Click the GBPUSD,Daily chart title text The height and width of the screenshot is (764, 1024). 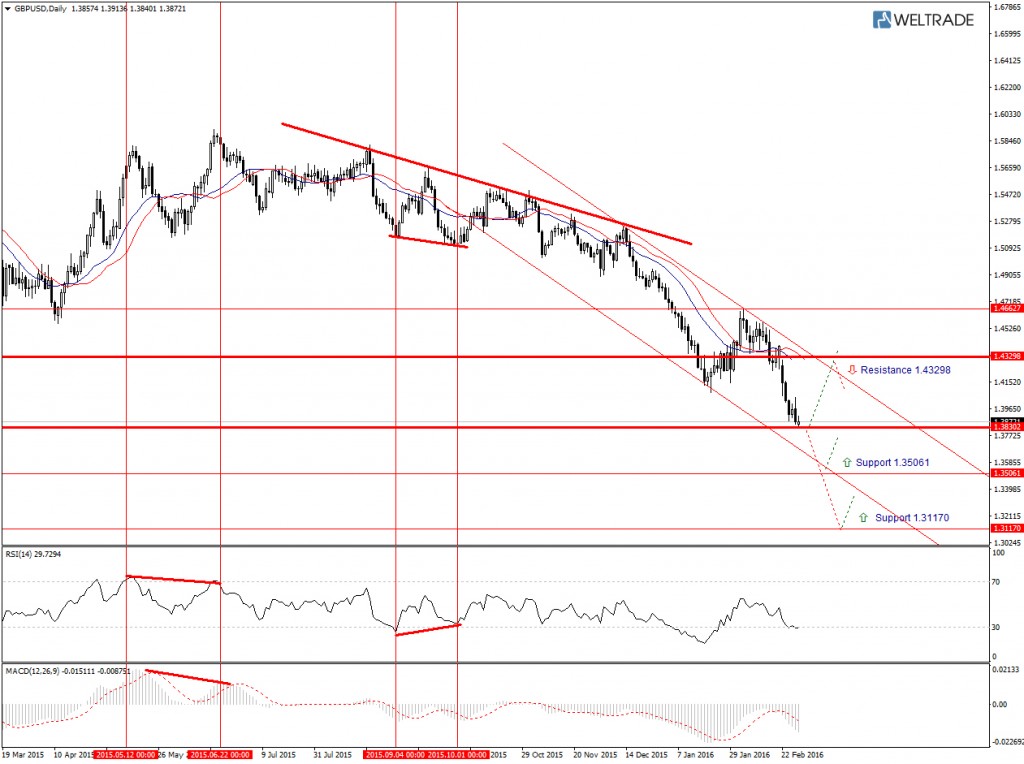pyautogui.click(x=40, y=9)
